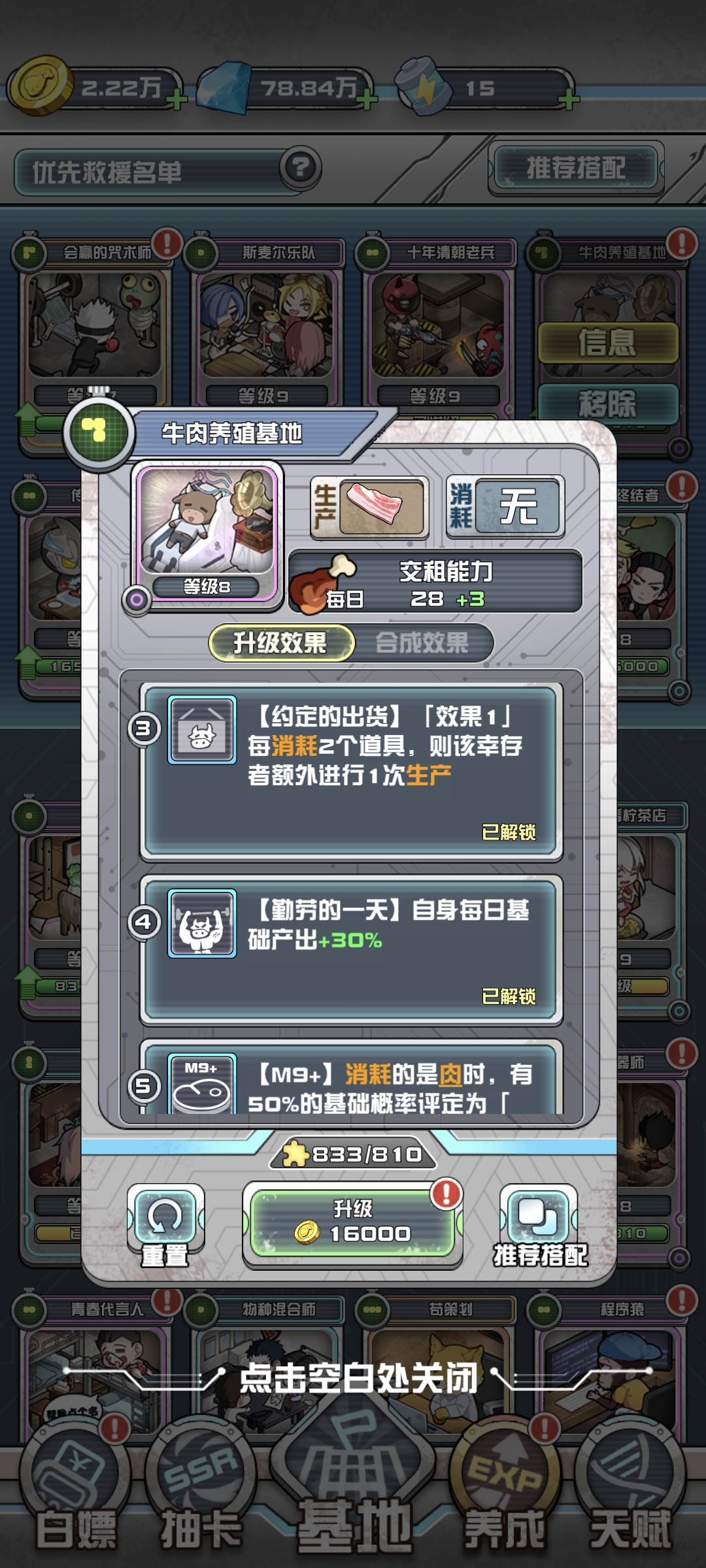
Task: Switch to 合成效果 tab
Action: 422,643
